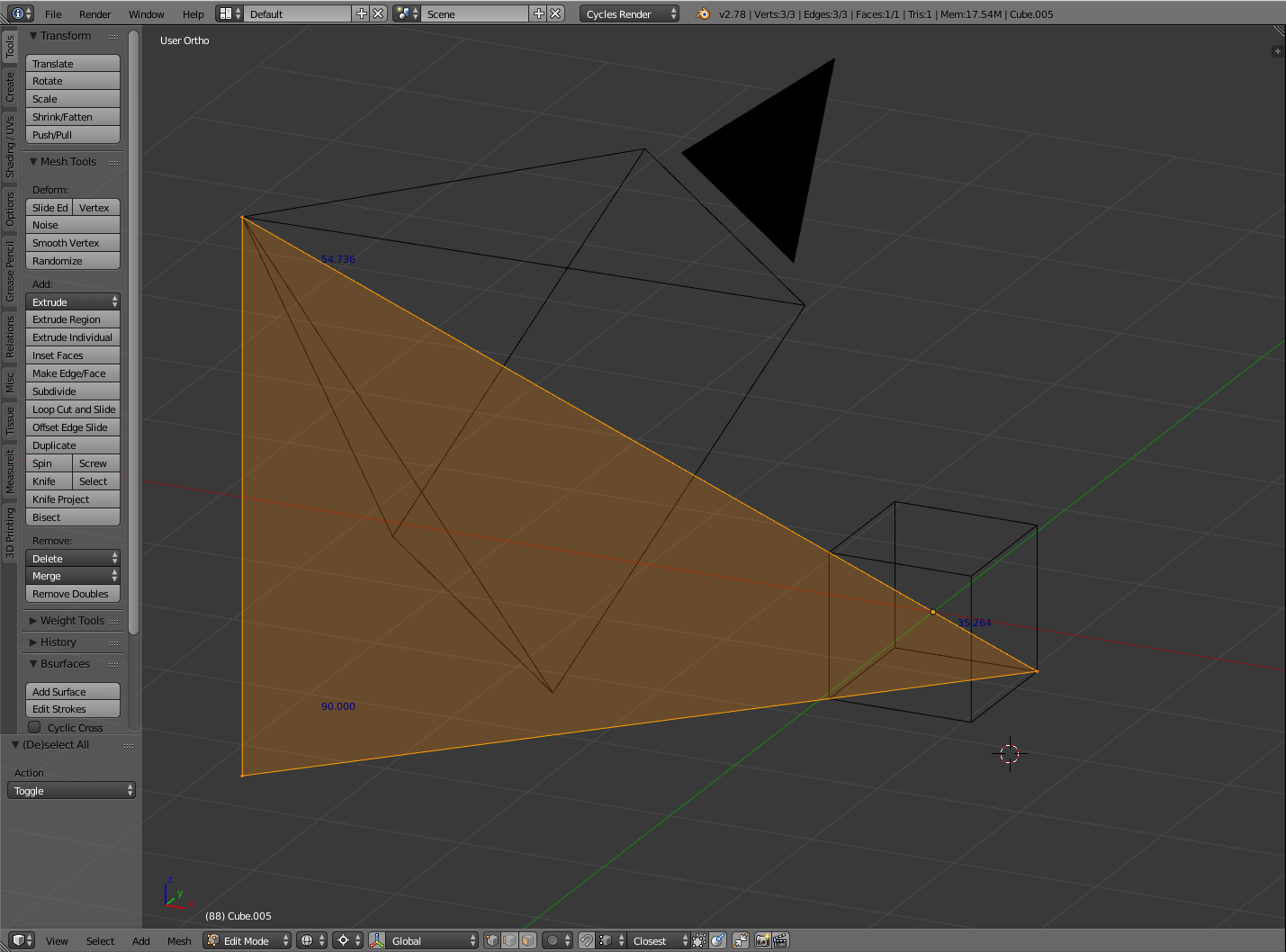Open the Extrude dropdown

click(73, 301)
